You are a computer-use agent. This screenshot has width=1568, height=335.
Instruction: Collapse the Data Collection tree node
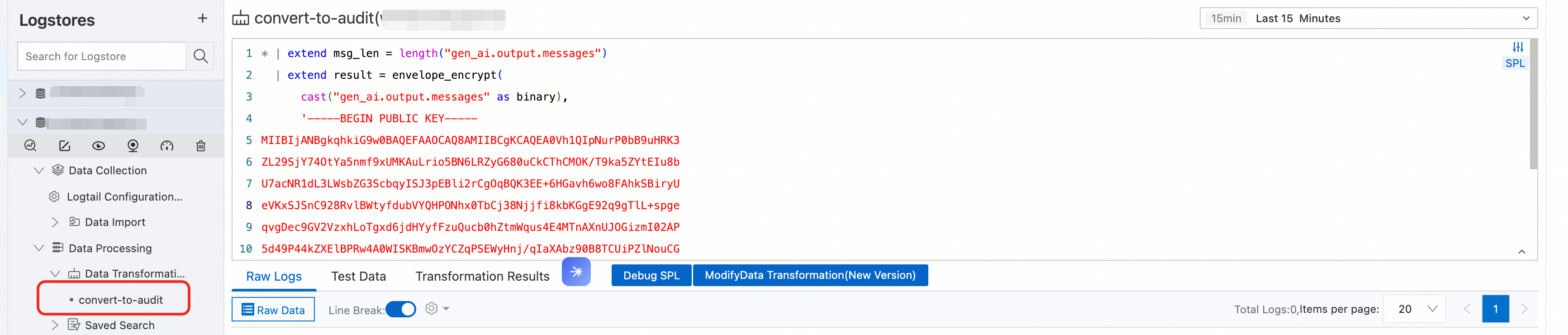point(39,171)
